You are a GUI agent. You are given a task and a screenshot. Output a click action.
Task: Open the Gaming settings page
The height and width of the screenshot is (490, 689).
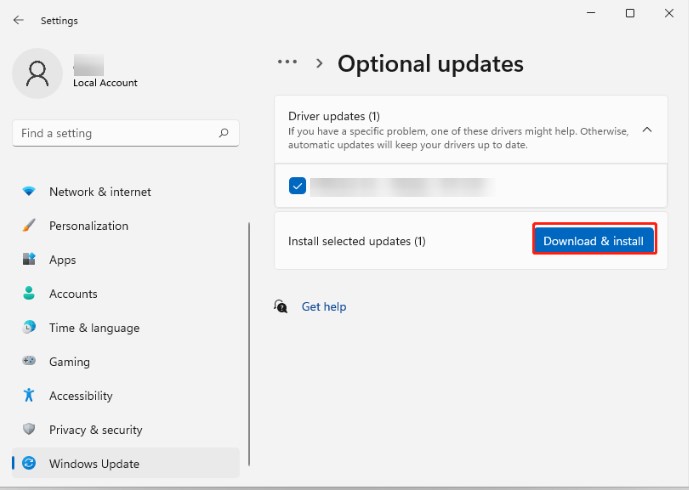[x=69, y=362]
